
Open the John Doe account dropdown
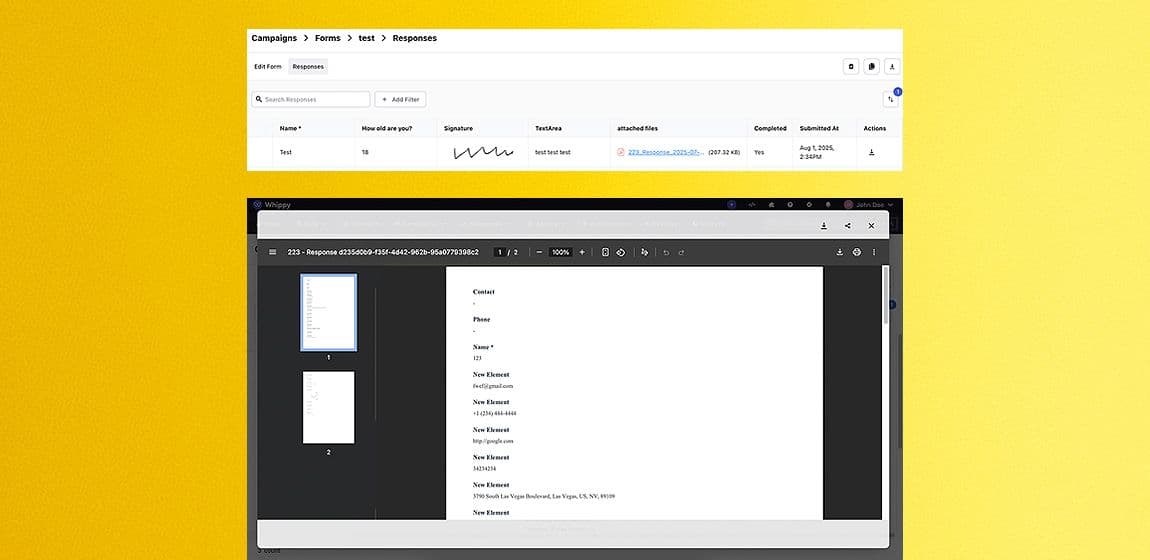pos(868,205)
